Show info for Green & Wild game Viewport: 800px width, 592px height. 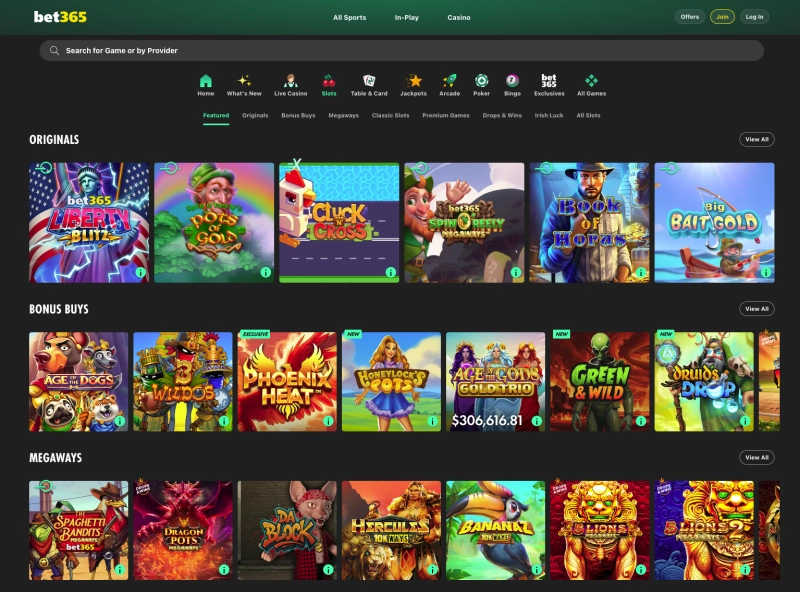(641, 421)
